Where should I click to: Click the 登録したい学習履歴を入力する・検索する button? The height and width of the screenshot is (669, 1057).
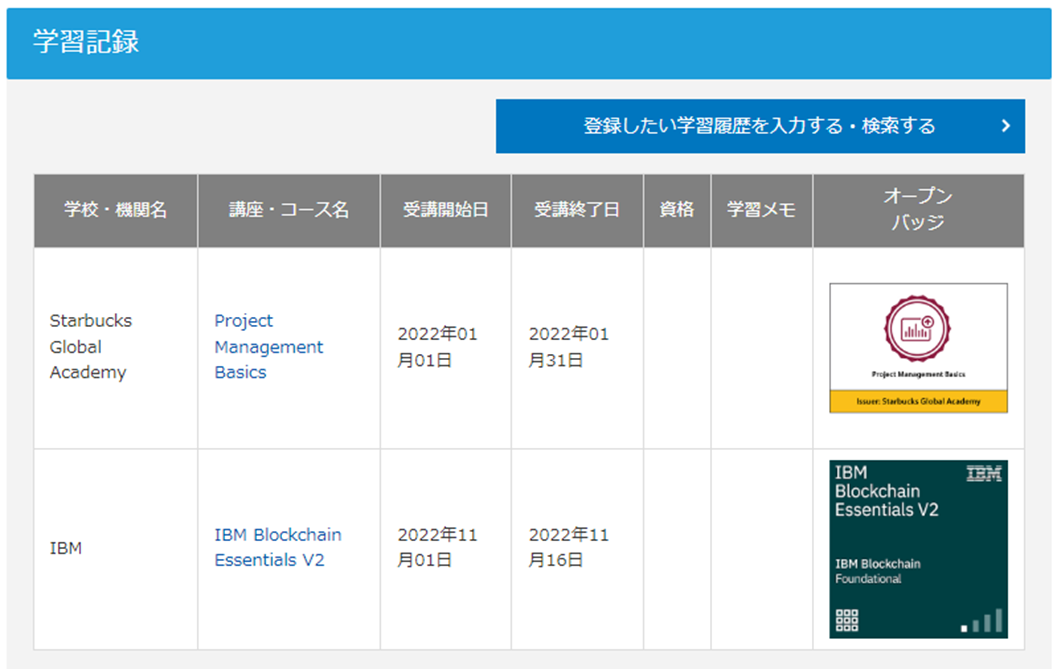pos(760,126)
